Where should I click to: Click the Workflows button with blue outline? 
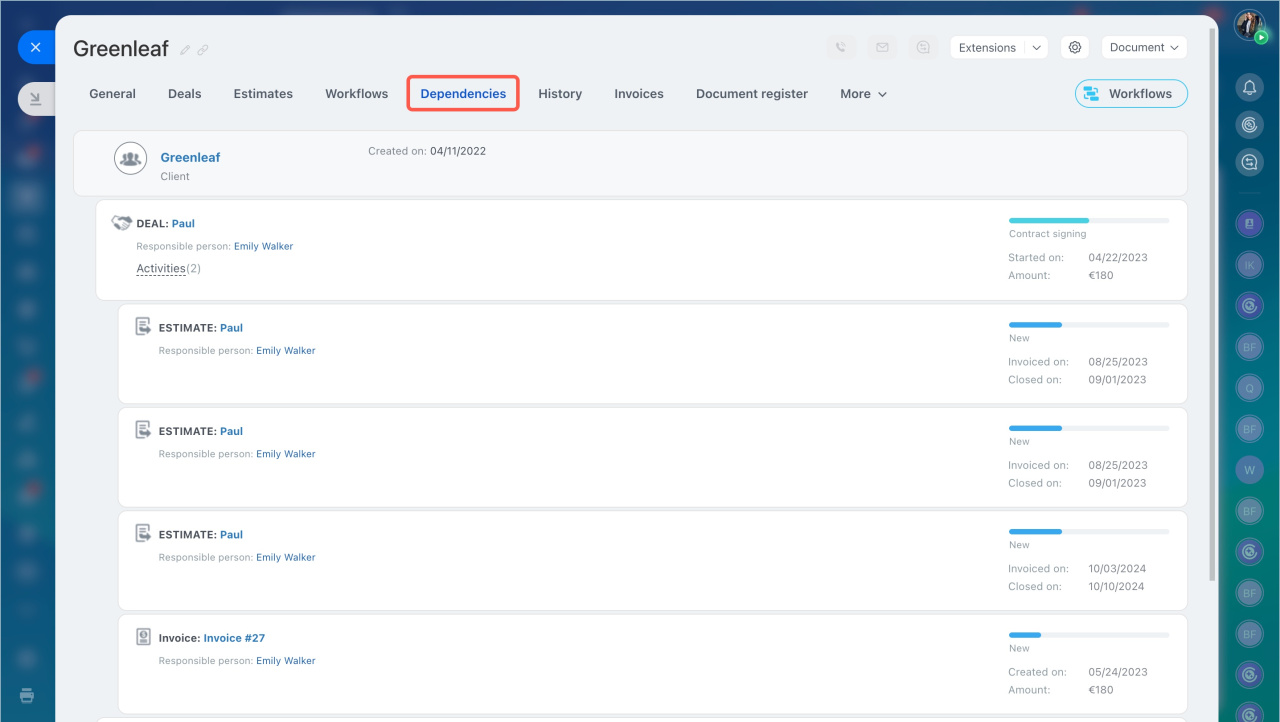click(x=1131, y=93)
